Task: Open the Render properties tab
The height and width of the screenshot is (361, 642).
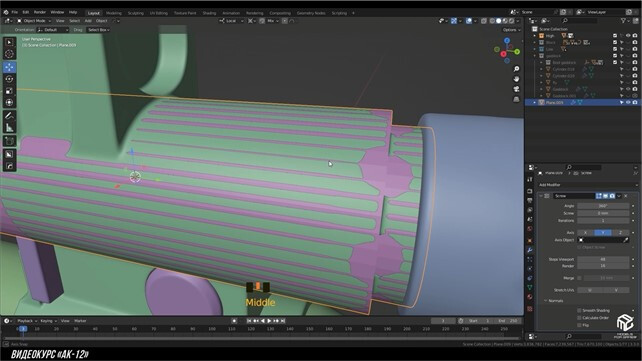Action: point(530,191)
